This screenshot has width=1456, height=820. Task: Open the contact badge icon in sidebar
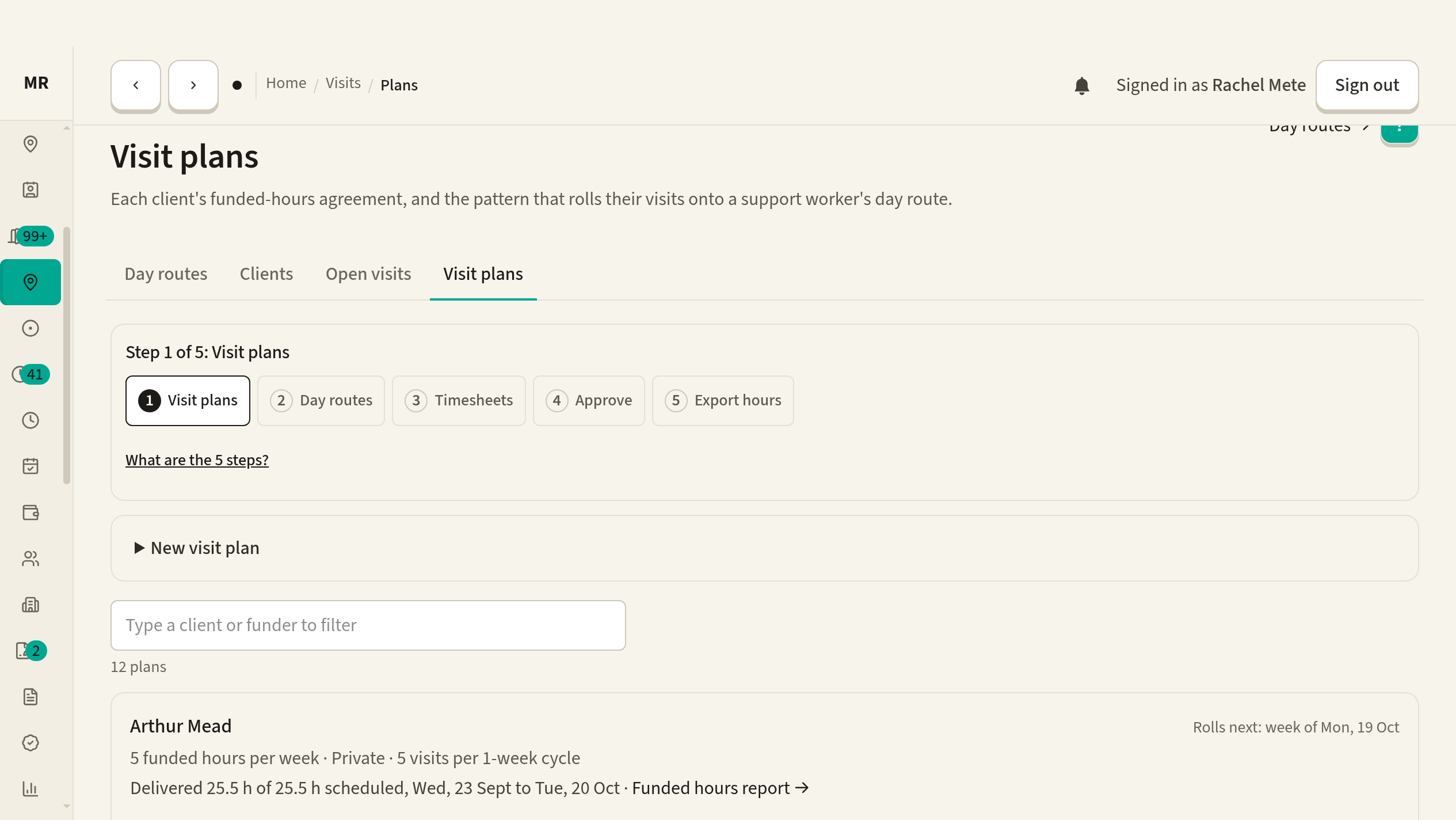coord(31,190)
